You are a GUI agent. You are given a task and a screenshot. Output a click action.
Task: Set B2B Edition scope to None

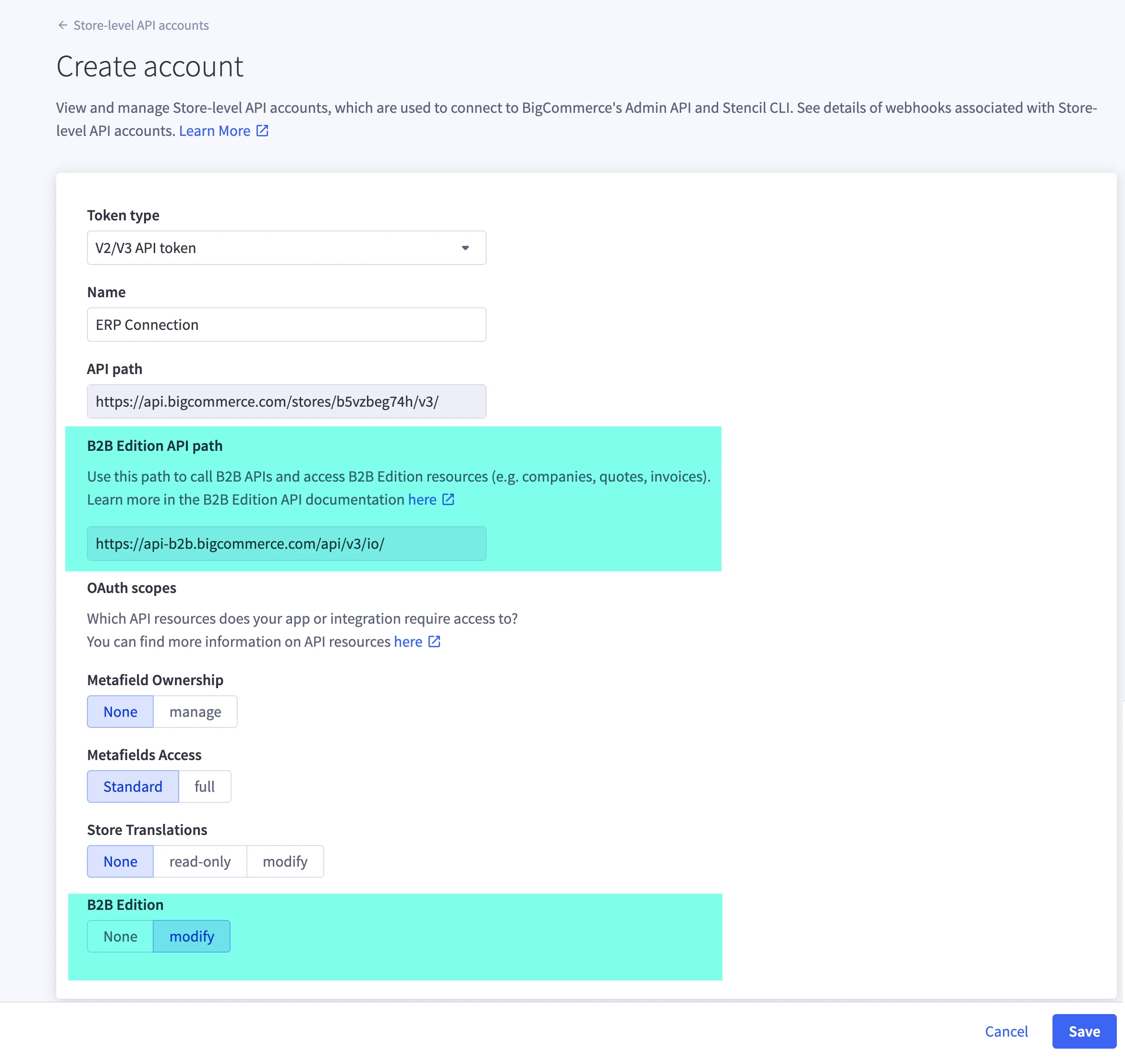click(120, 936)
